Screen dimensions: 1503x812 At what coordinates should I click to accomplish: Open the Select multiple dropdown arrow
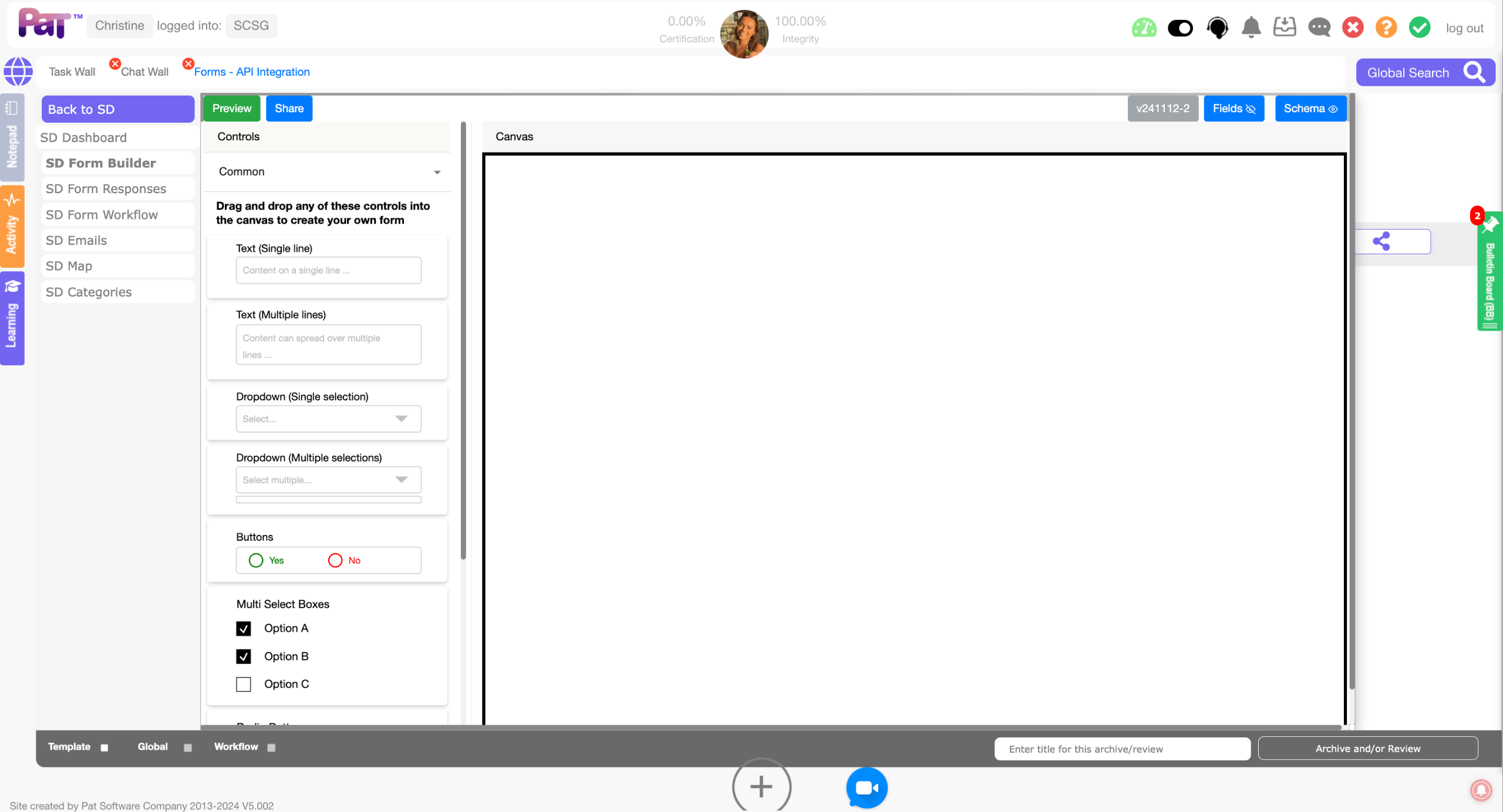[401, 480]
